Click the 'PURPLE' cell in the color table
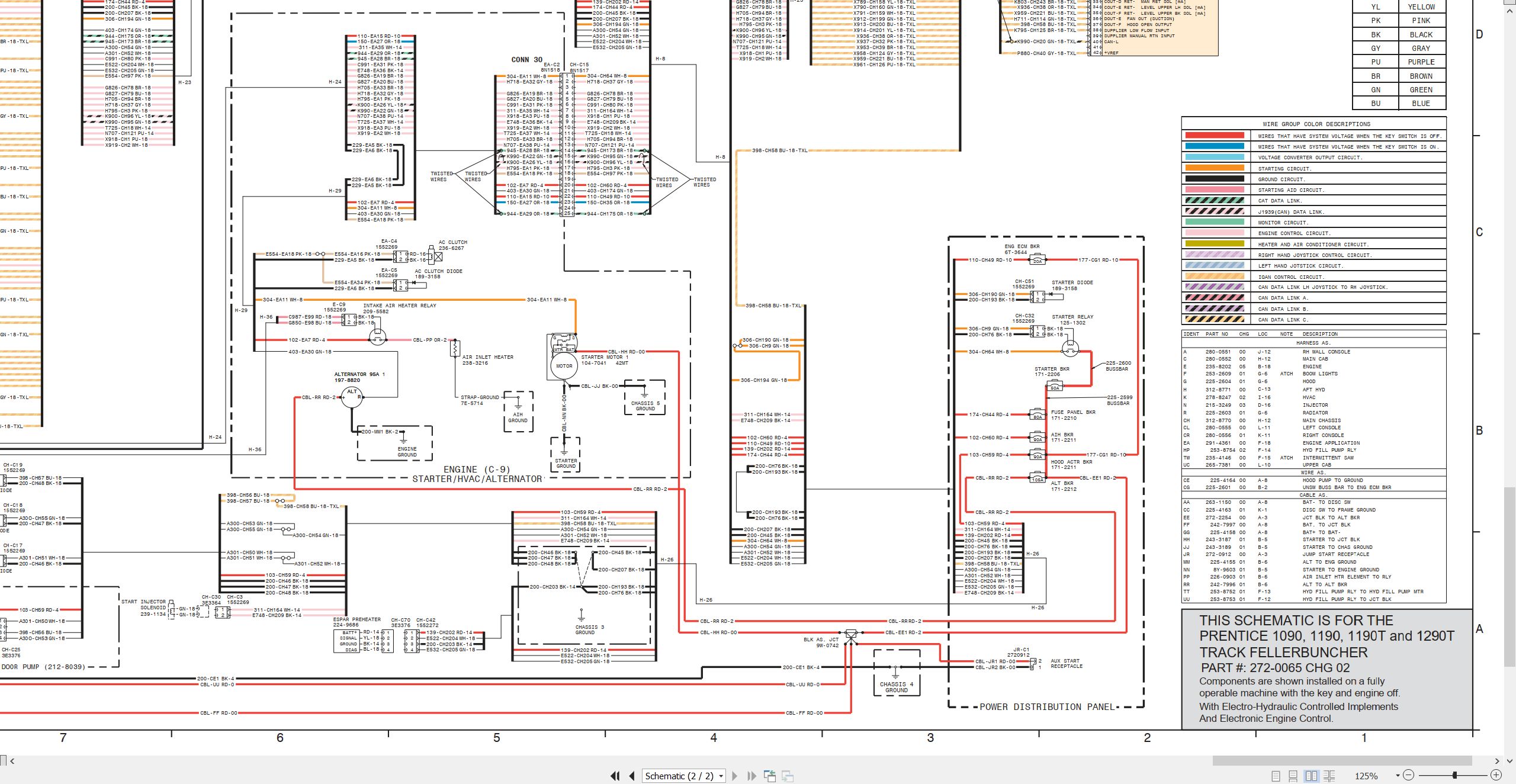This screenshot has width=1516, height=784. 1421,62
